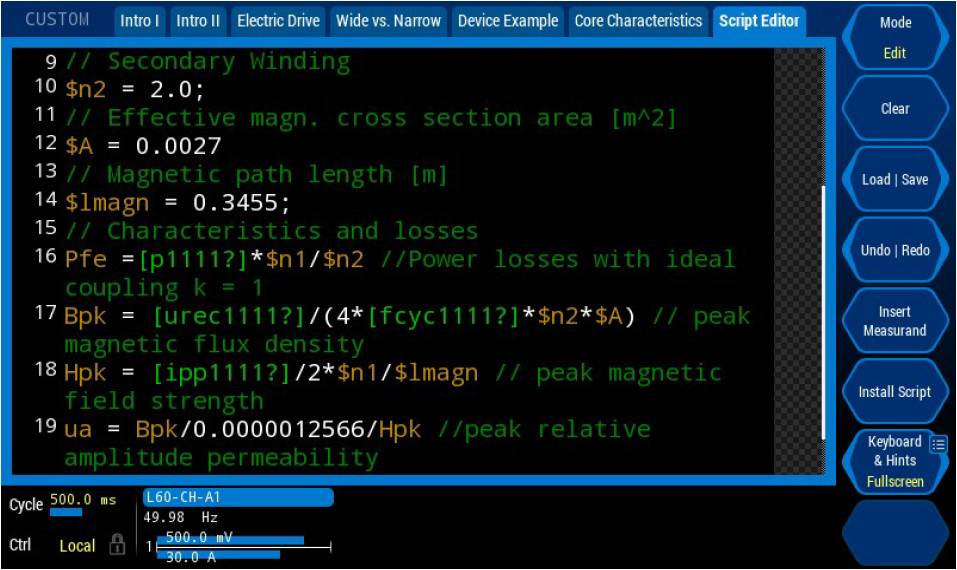Click the [p1111?] measurand in line 16

click(x=193, y=260)
